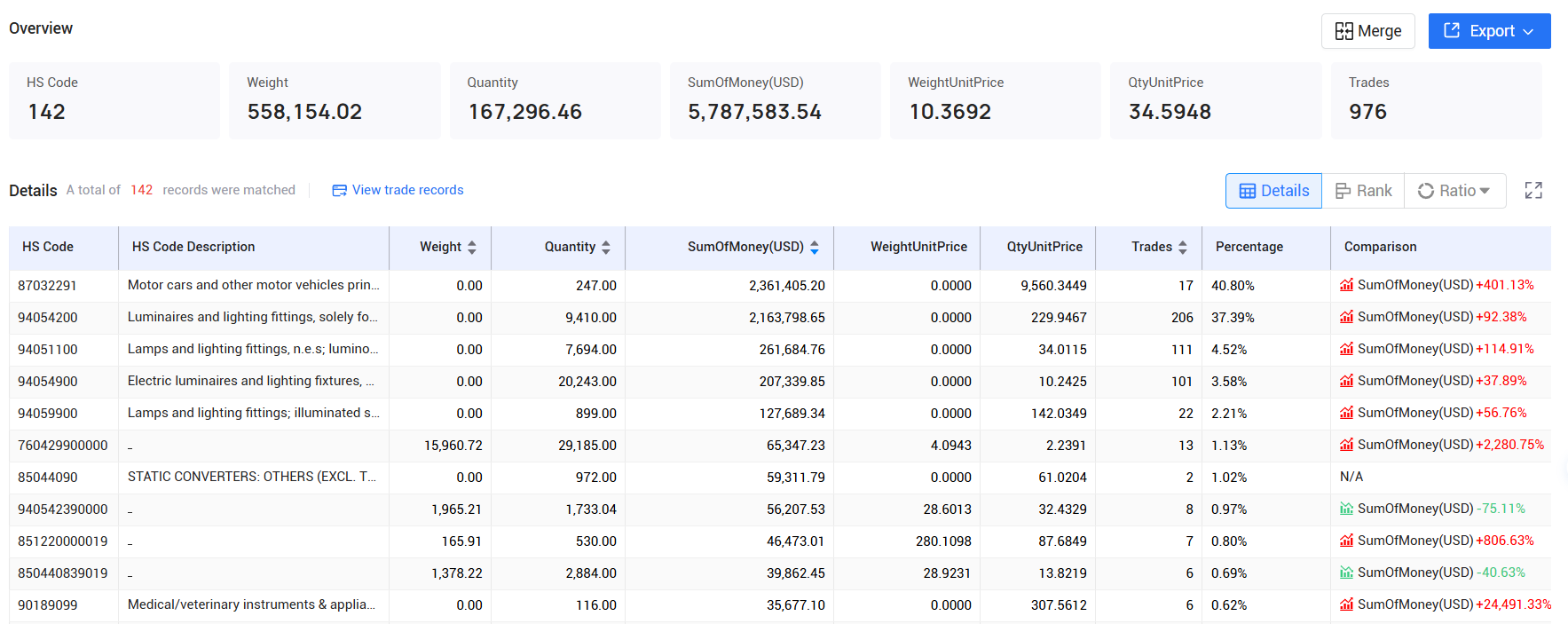This screenshot has width=1568, height=624.
Task: Click comparison chart icon for 94059900 row
Action: point(1347,413)
